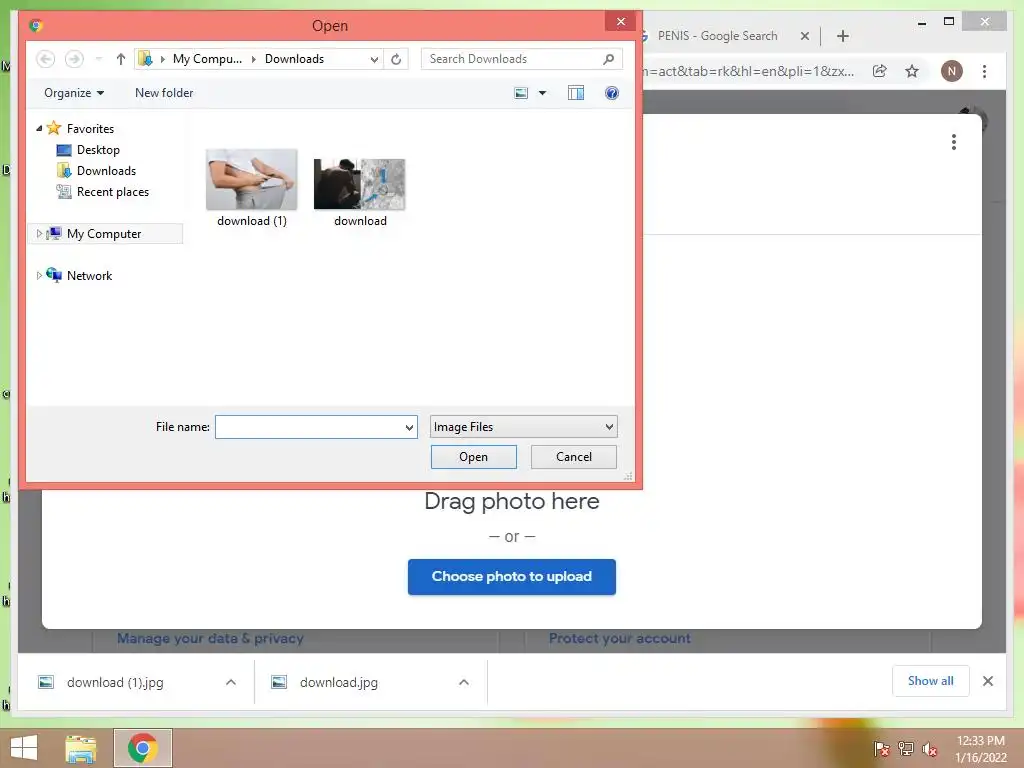Click Show all downloads
Viewport: 1024px width, 768px height.
point(930,681)
